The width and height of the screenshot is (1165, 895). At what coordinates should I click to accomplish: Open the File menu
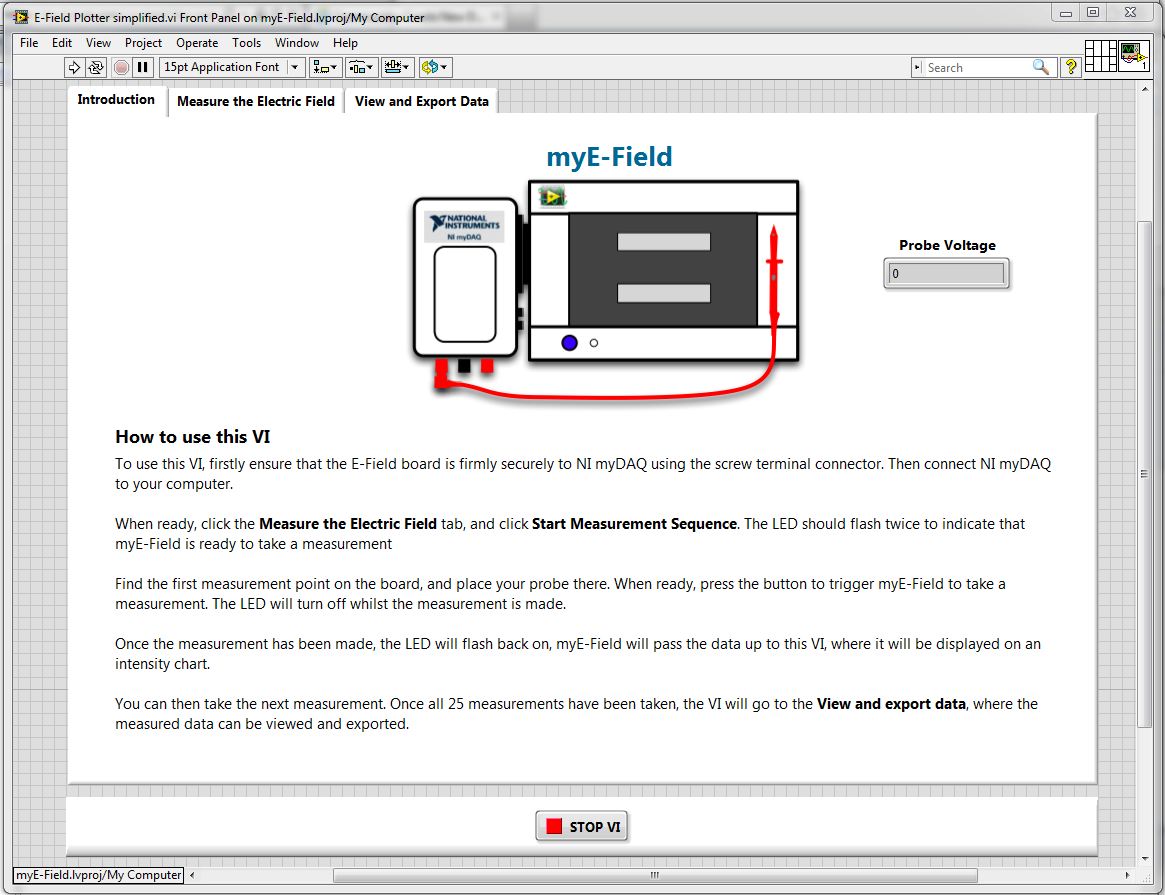point(29,43)
